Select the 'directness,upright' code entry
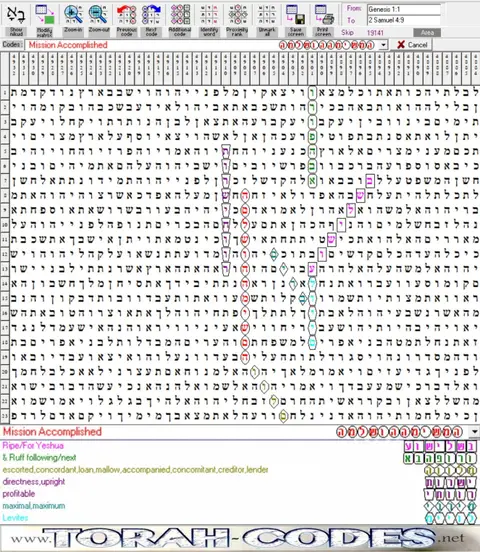The width and height of the screenshot is (480, 552). [x=34, y=482]
